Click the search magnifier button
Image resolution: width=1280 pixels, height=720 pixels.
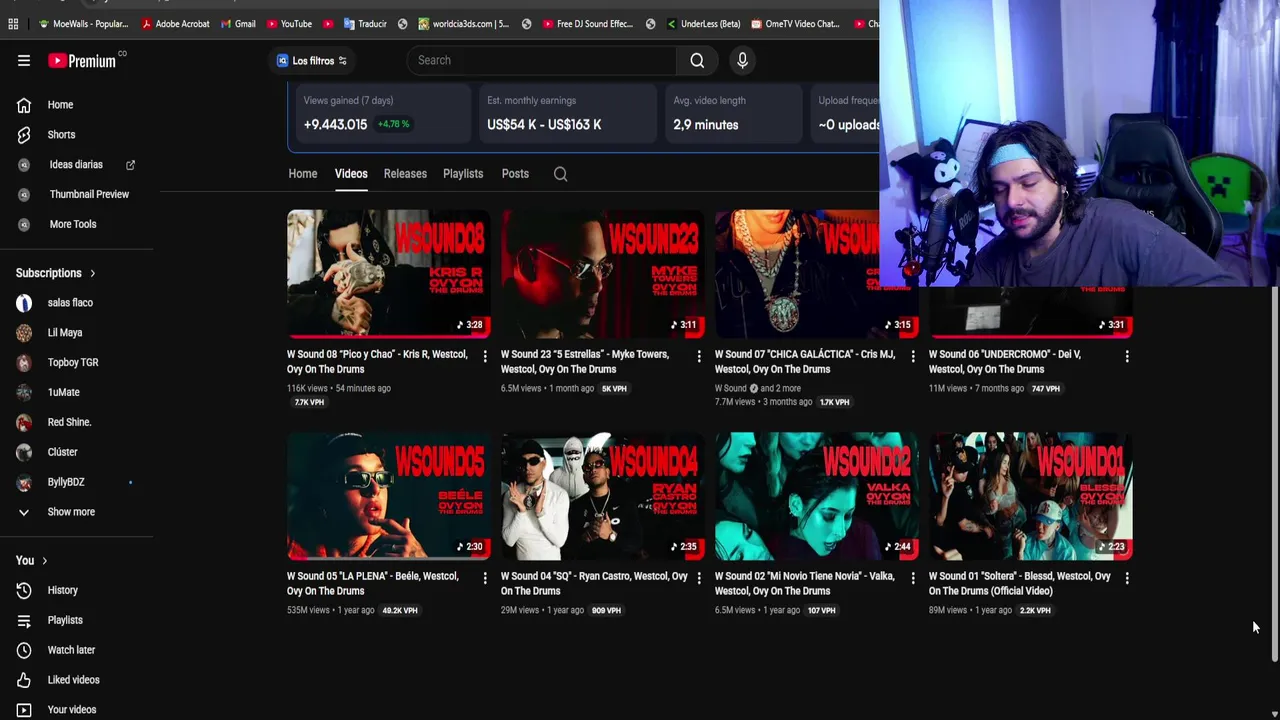coord(697,60)
